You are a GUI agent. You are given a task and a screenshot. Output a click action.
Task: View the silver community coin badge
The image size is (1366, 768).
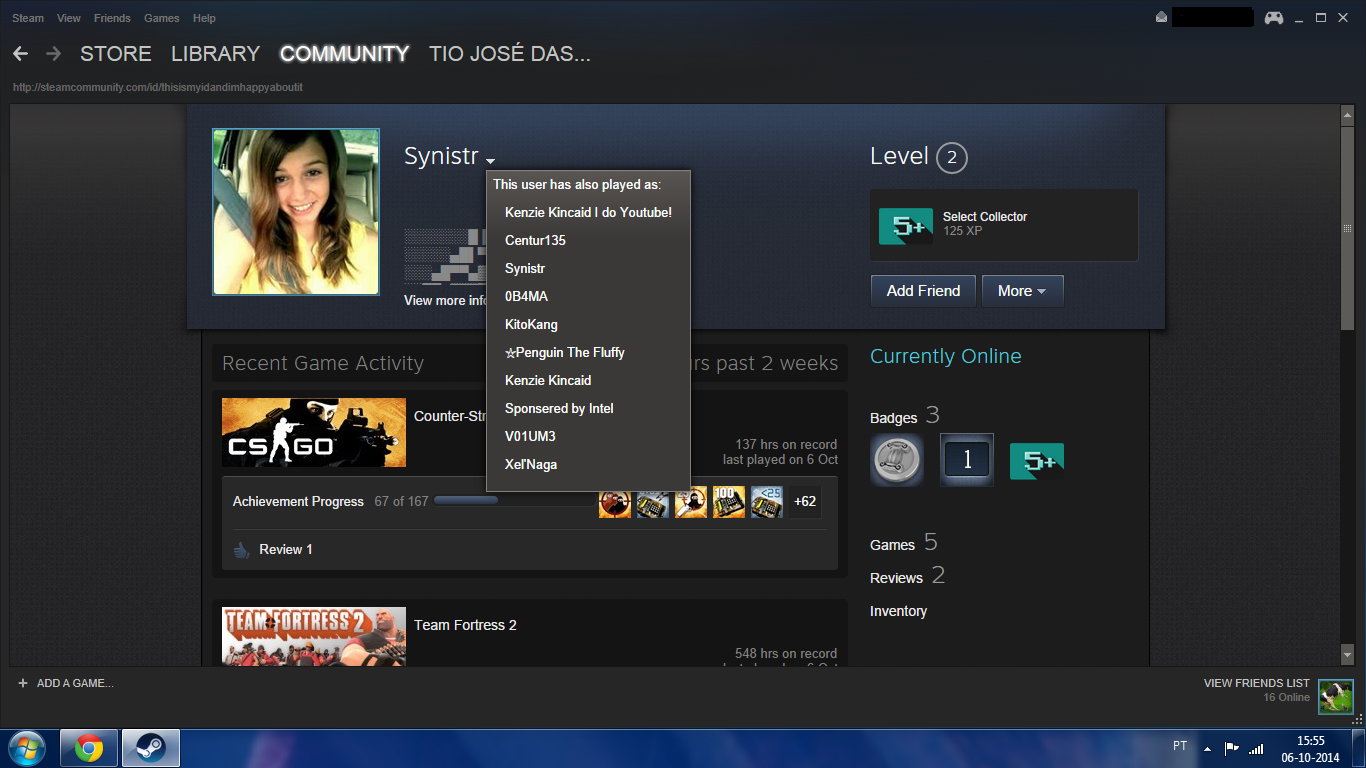[896, 460]
